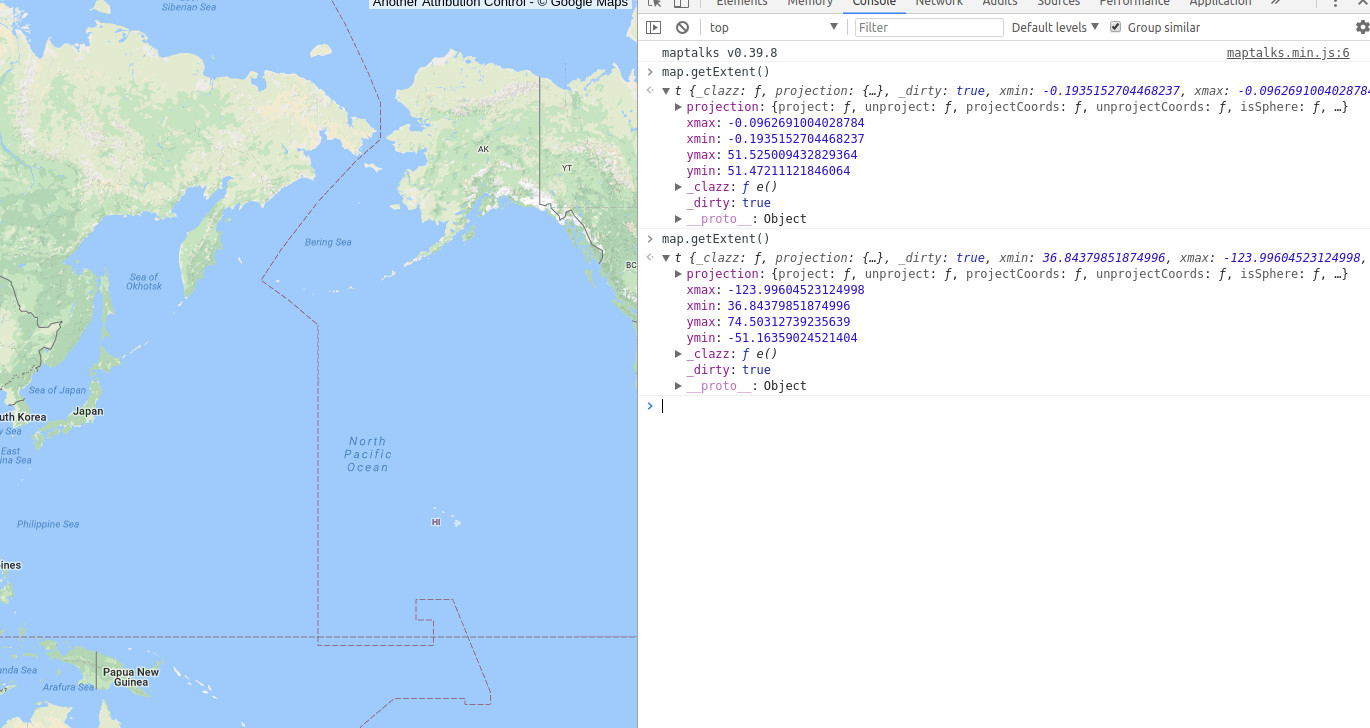Open DevTools settings gear

click(1363, 27)
